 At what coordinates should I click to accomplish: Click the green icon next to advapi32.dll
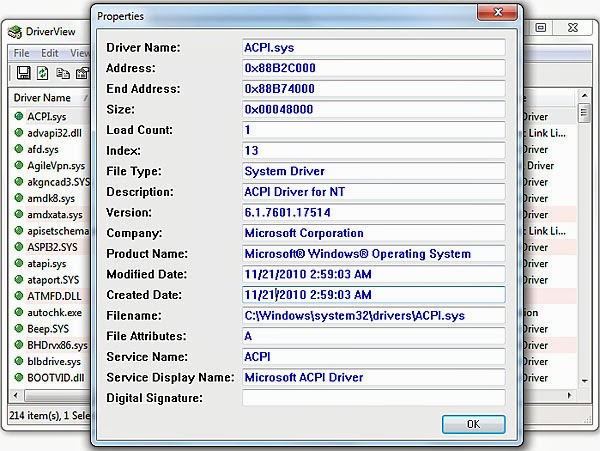click(x=19, y=132)
